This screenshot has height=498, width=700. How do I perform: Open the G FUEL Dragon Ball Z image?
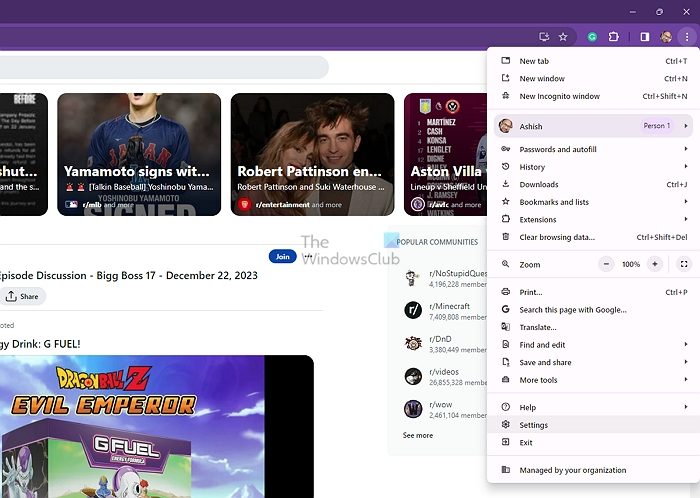156,427
